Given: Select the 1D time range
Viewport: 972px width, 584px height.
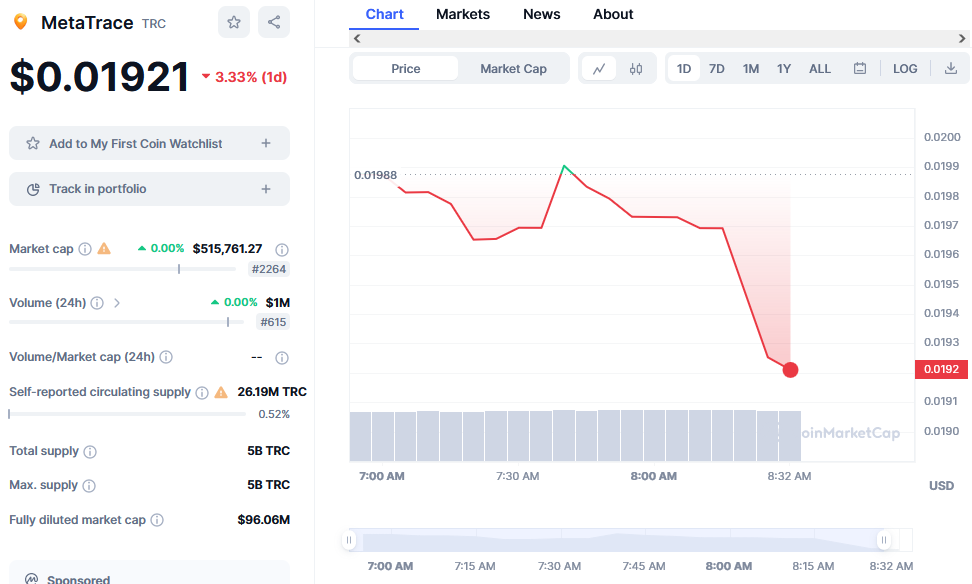Looking at the screenshot, I should click(684, 69).
